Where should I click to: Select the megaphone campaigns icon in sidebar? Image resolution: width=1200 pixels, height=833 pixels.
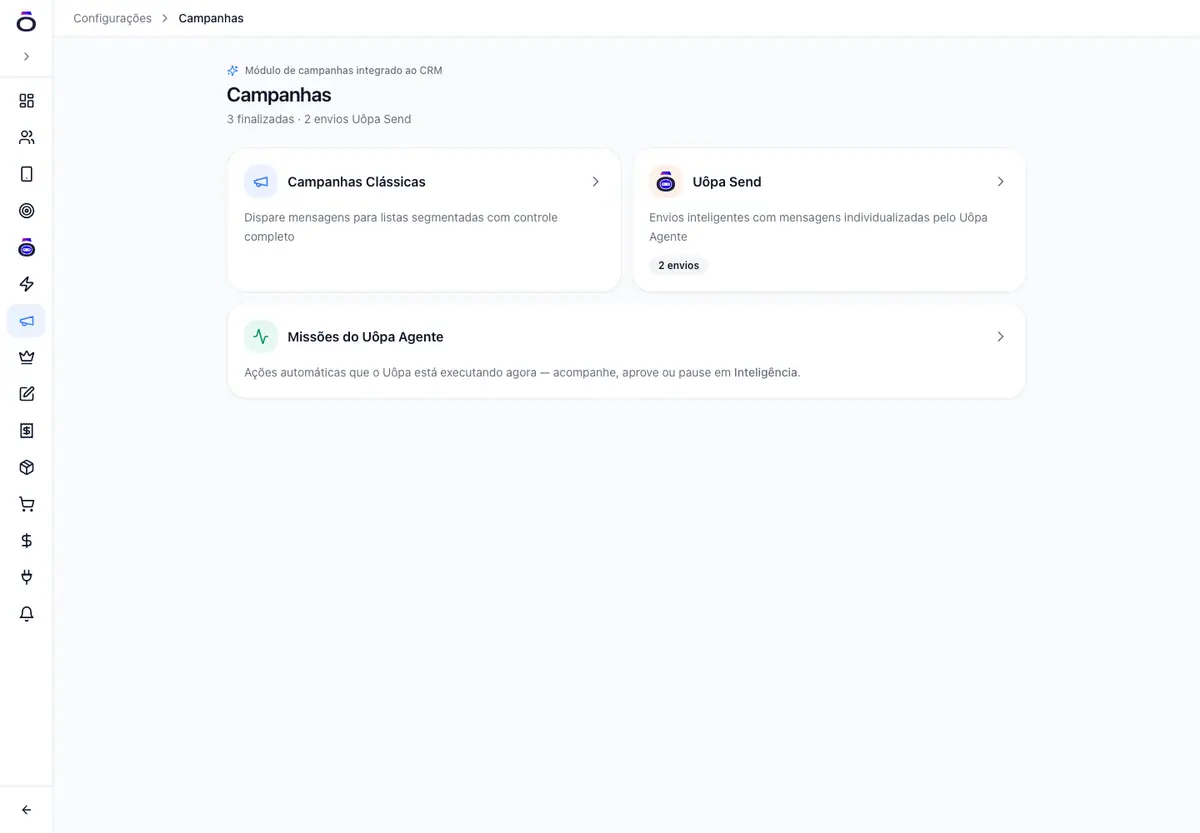coord(26,321)
